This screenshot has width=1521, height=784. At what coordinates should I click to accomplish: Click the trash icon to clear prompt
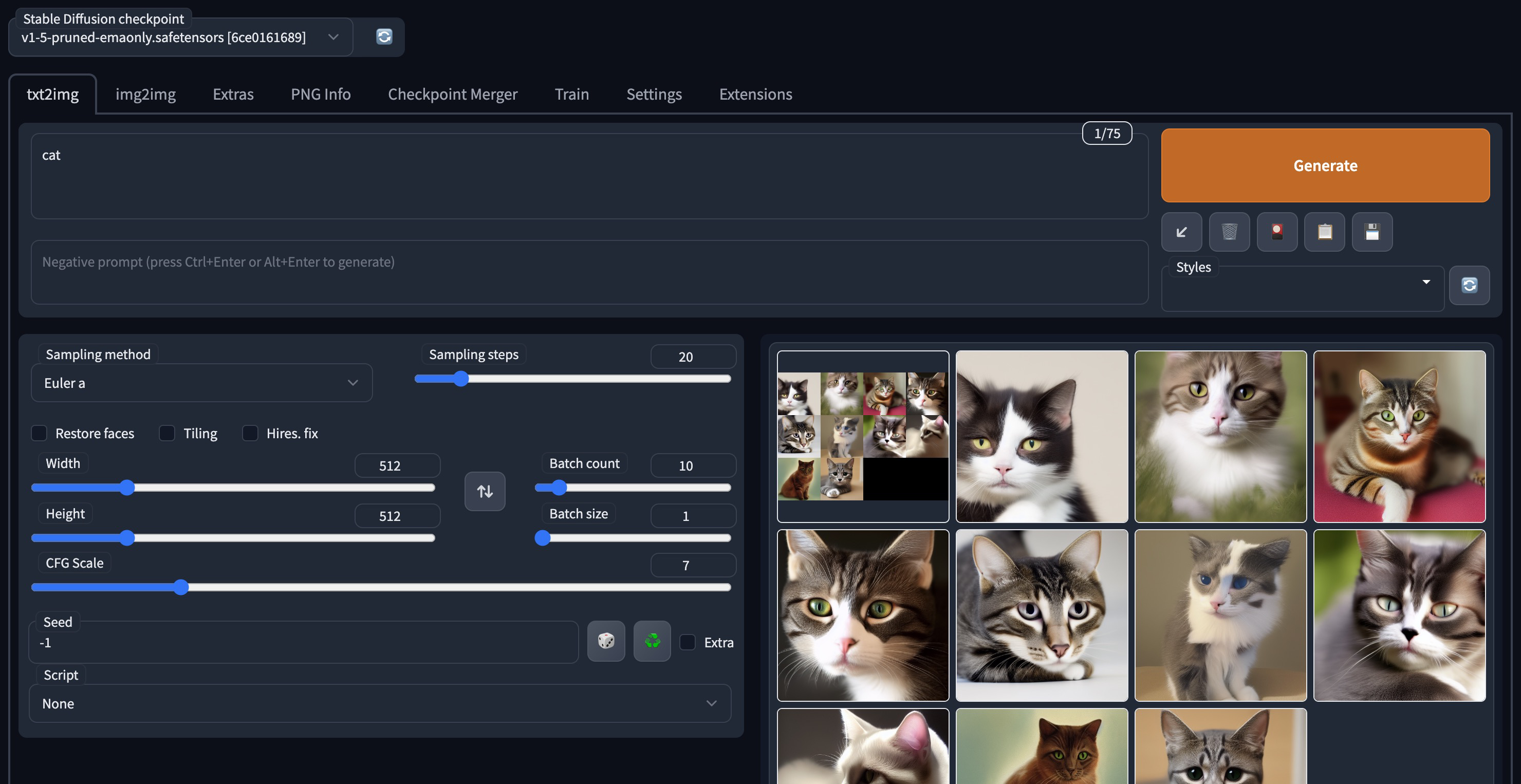(1229, 232)
